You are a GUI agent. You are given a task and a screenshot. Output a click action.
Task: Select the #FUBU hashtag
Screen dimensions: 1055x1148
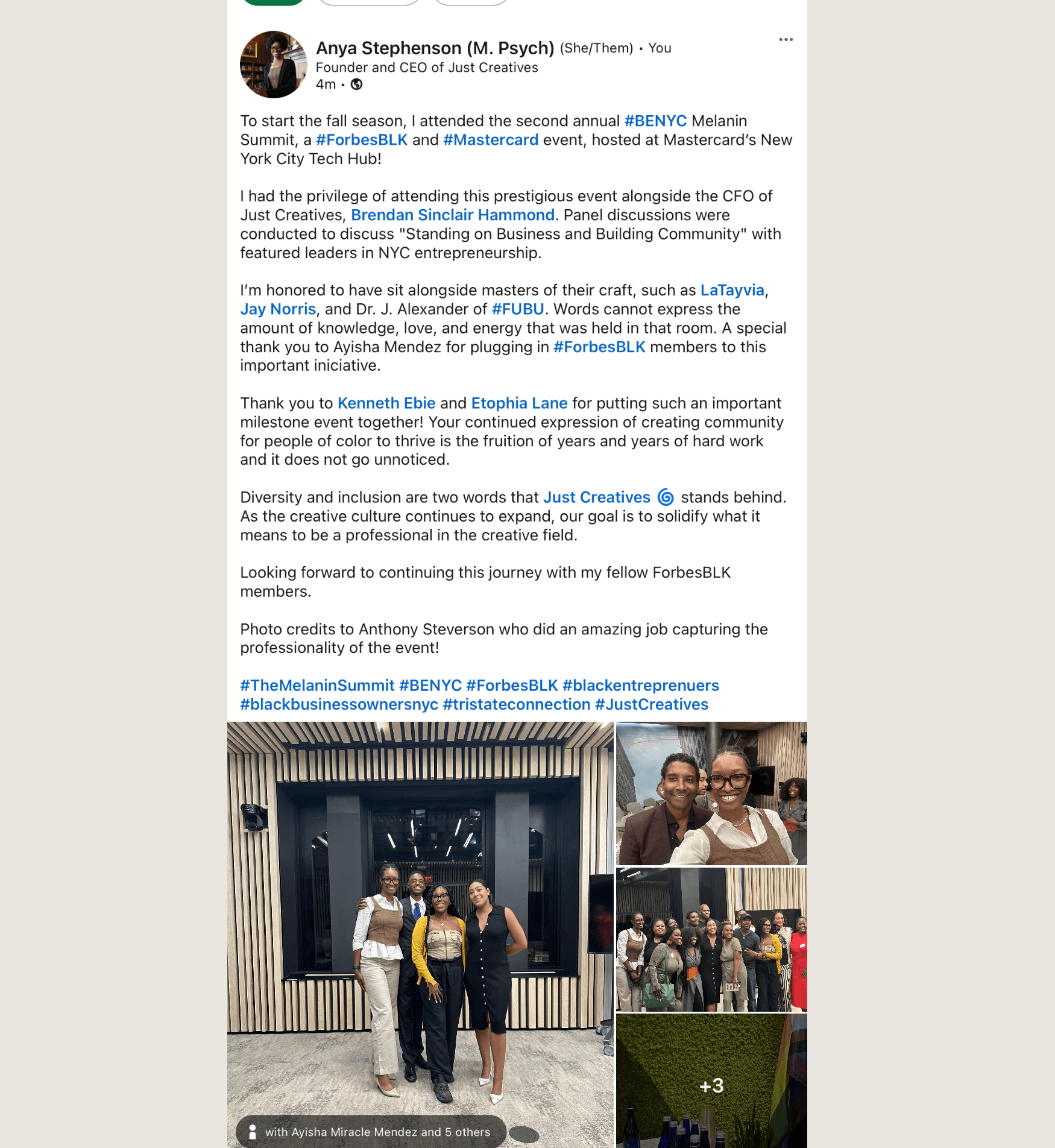coord(518,309)
